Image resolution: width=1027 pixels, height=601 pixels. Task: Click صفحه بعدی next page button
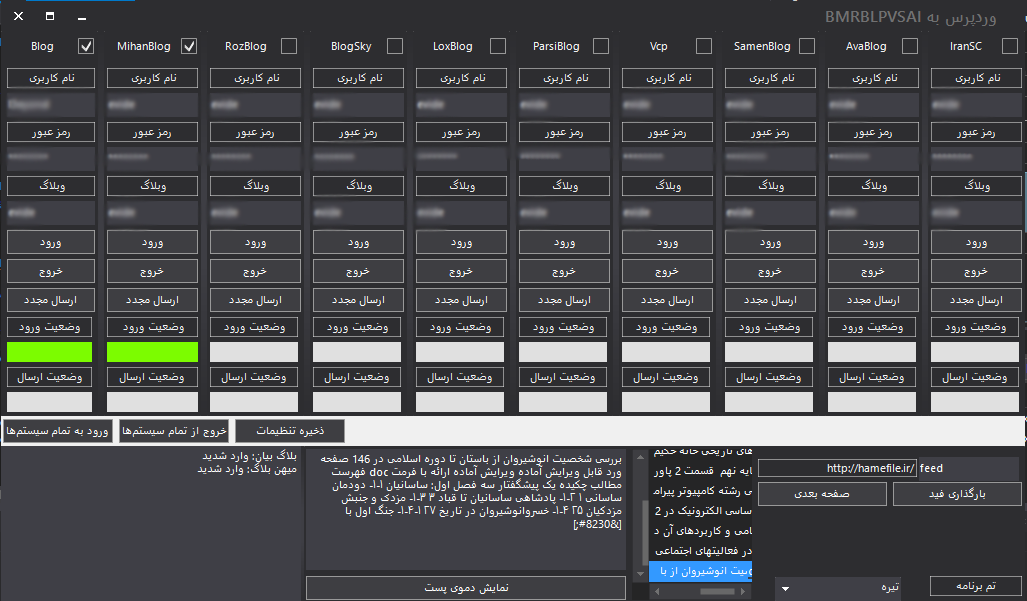(822, 494)
